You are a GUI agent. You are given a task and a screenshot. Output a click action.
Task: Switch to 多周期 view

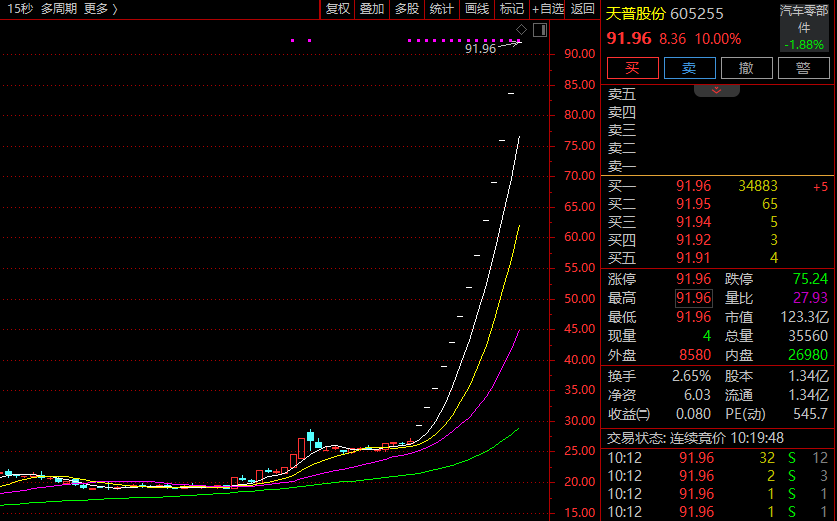coord(59,9)
